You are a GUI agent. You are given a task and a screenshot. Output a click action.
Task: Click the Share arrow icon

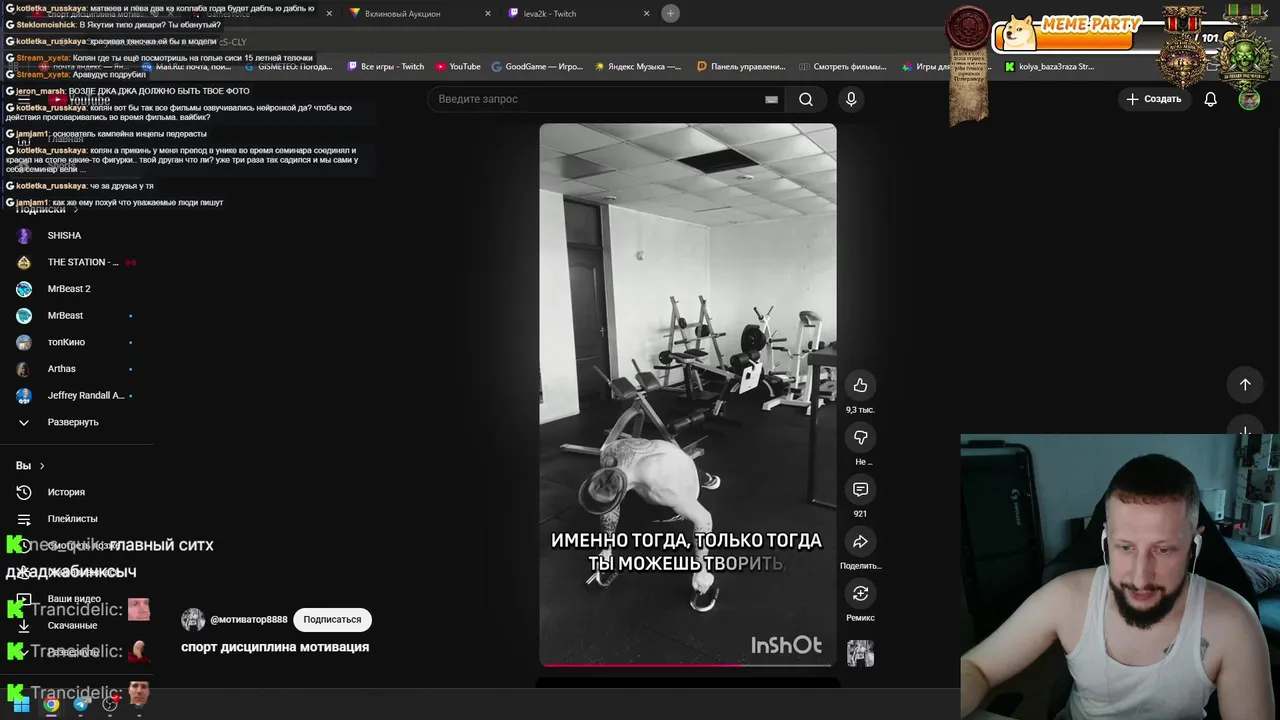860,541
